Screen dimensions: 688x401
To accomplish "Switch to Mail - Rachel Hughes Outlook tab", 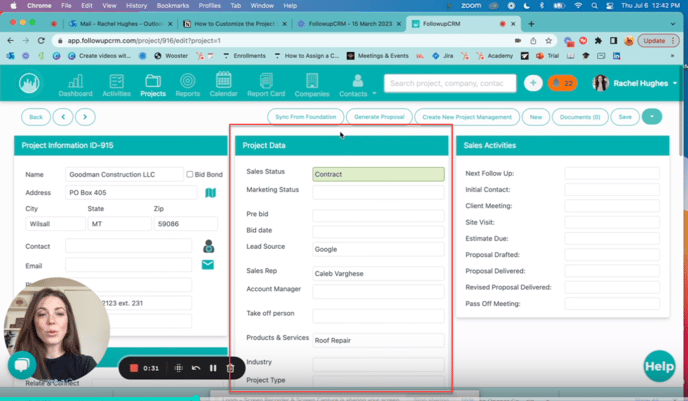I will pos(121,24).
